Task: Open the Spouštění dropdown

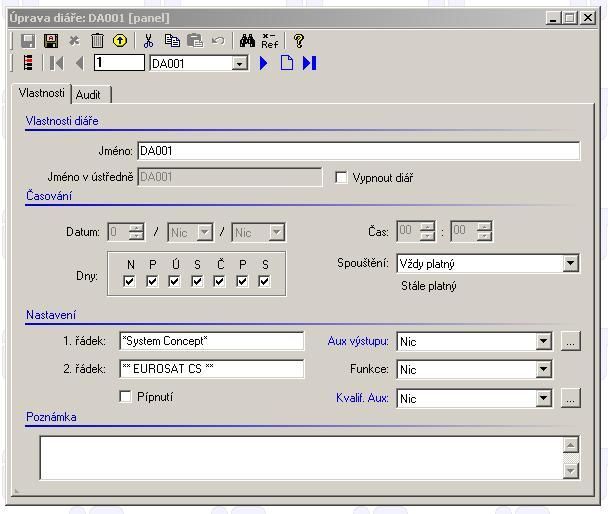Action: (570, 264)
